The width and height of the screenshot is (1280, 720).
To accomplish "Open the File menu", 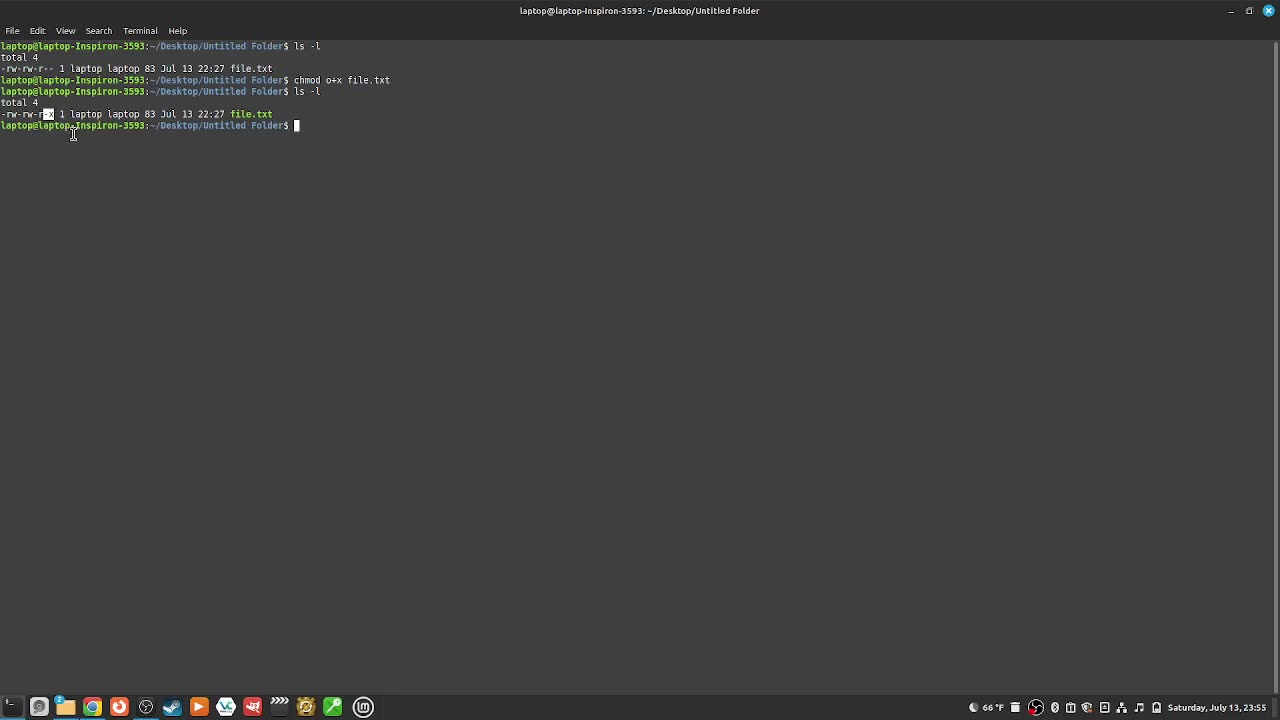I will pyautogui.click(x=12, y=31).
